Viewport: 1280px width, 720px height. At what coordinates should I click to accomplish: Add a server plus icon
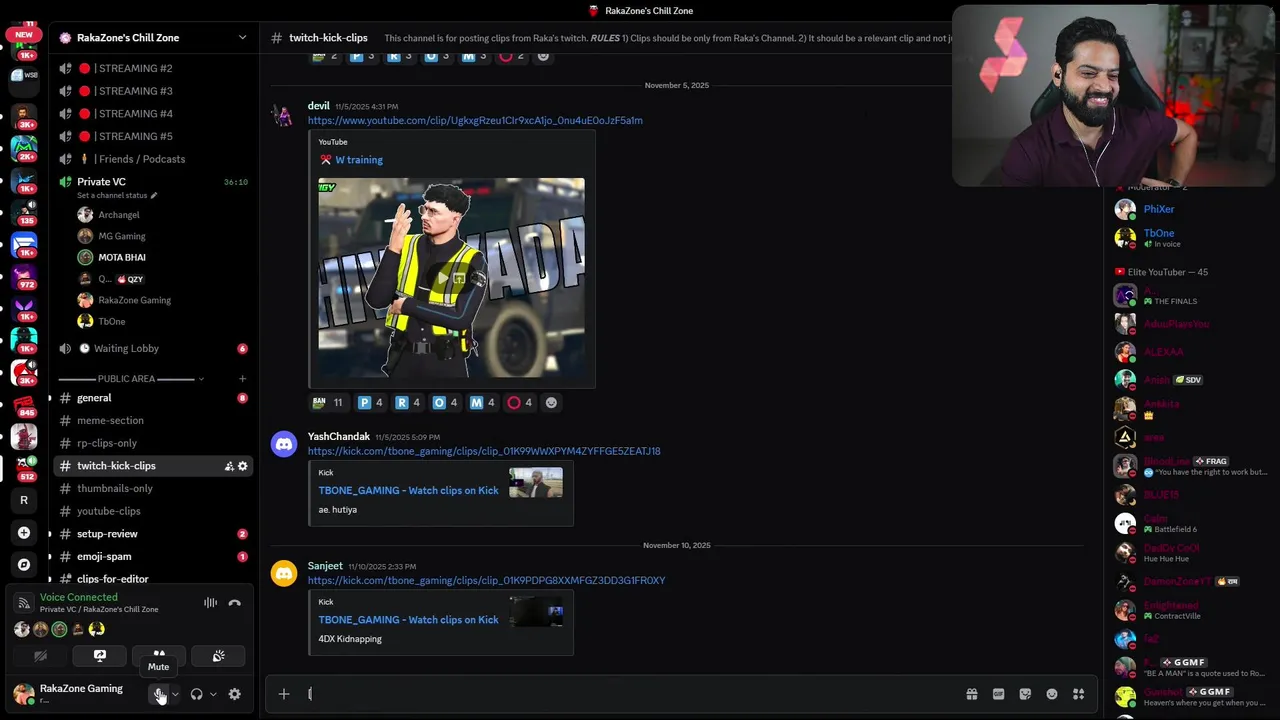point(24,533)
